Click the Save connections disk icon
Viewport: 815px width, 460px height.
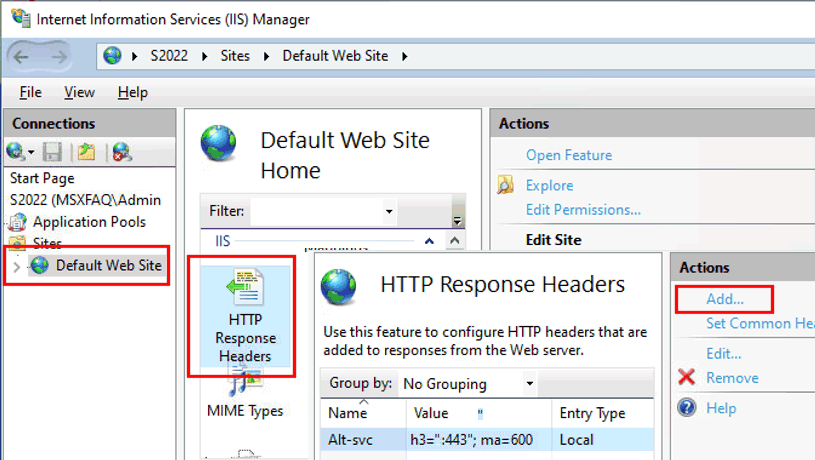point(52,152)
